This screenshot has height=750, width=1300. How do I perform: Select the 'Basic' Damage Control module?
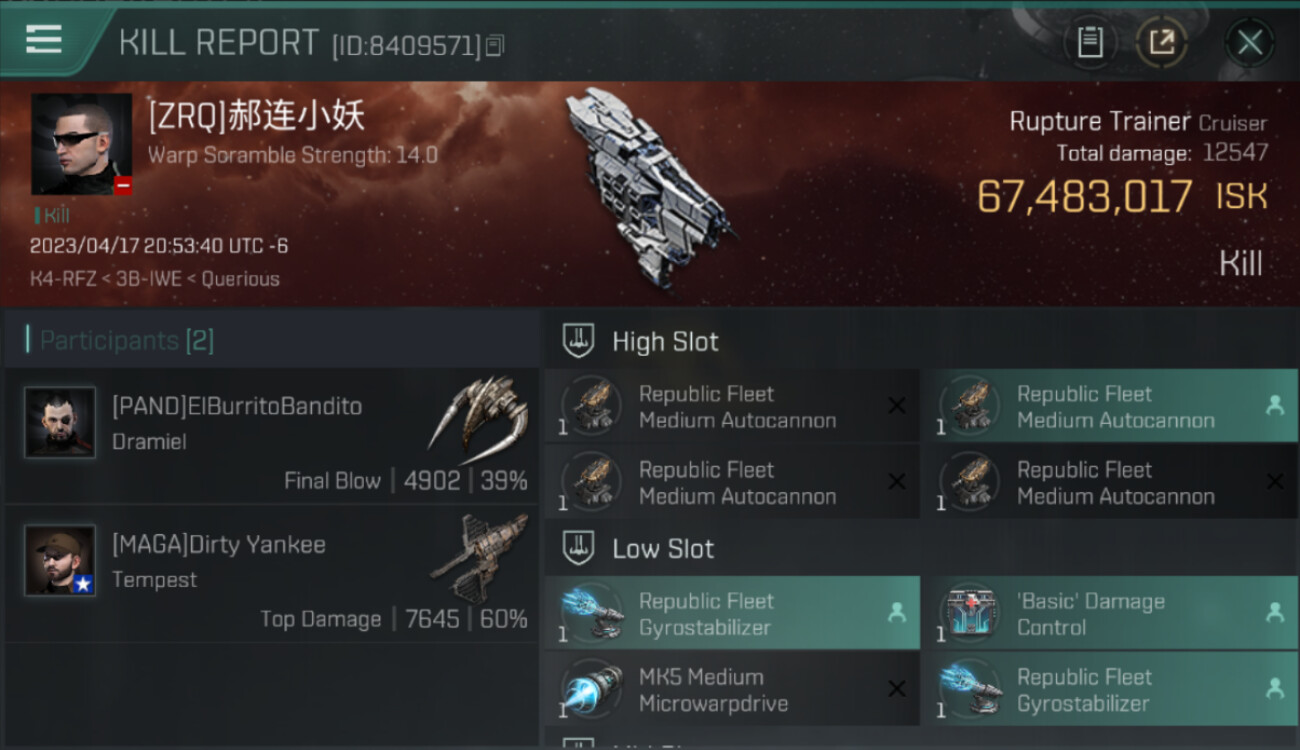pyautogui.click(x=1110, y=614)
